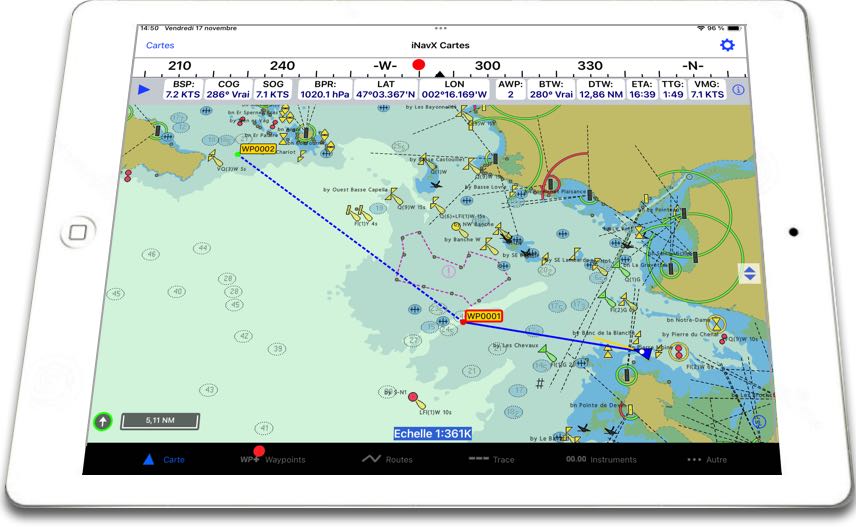
Task: Tap the blue boat position icon
Action: tap(646, 352)
